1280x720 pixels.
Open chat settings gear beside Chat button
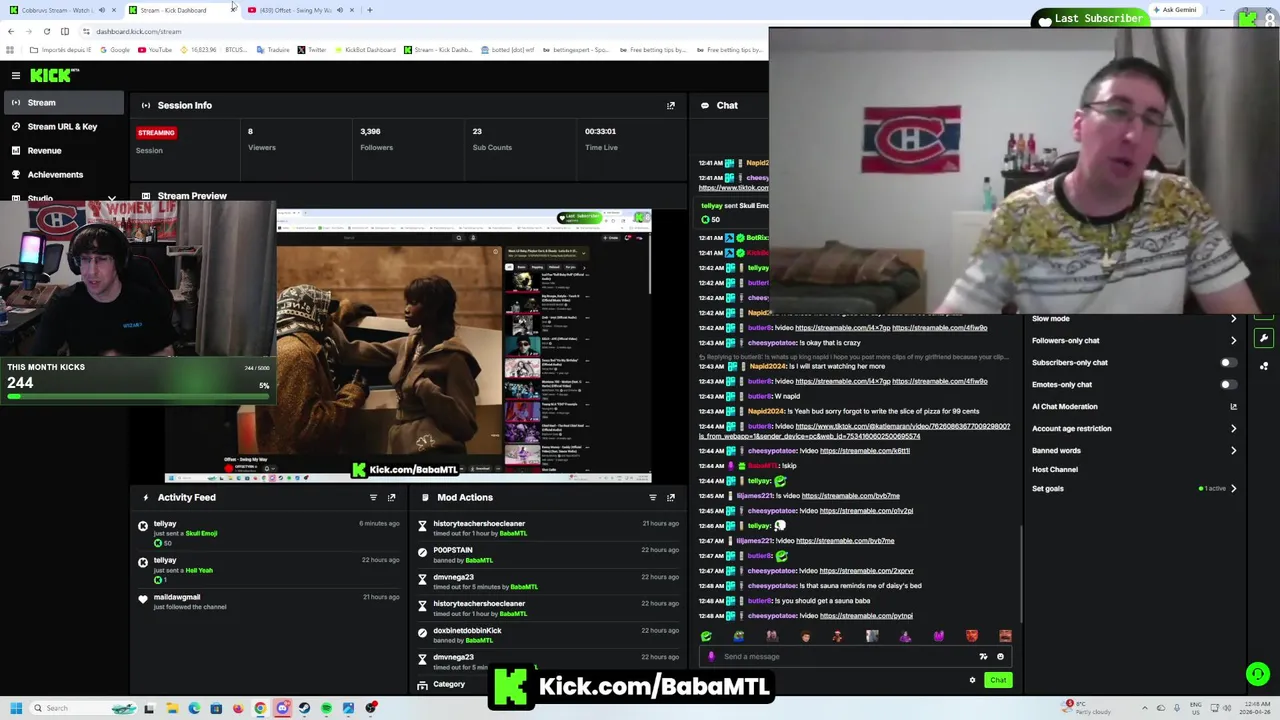(x=972, y=680)
